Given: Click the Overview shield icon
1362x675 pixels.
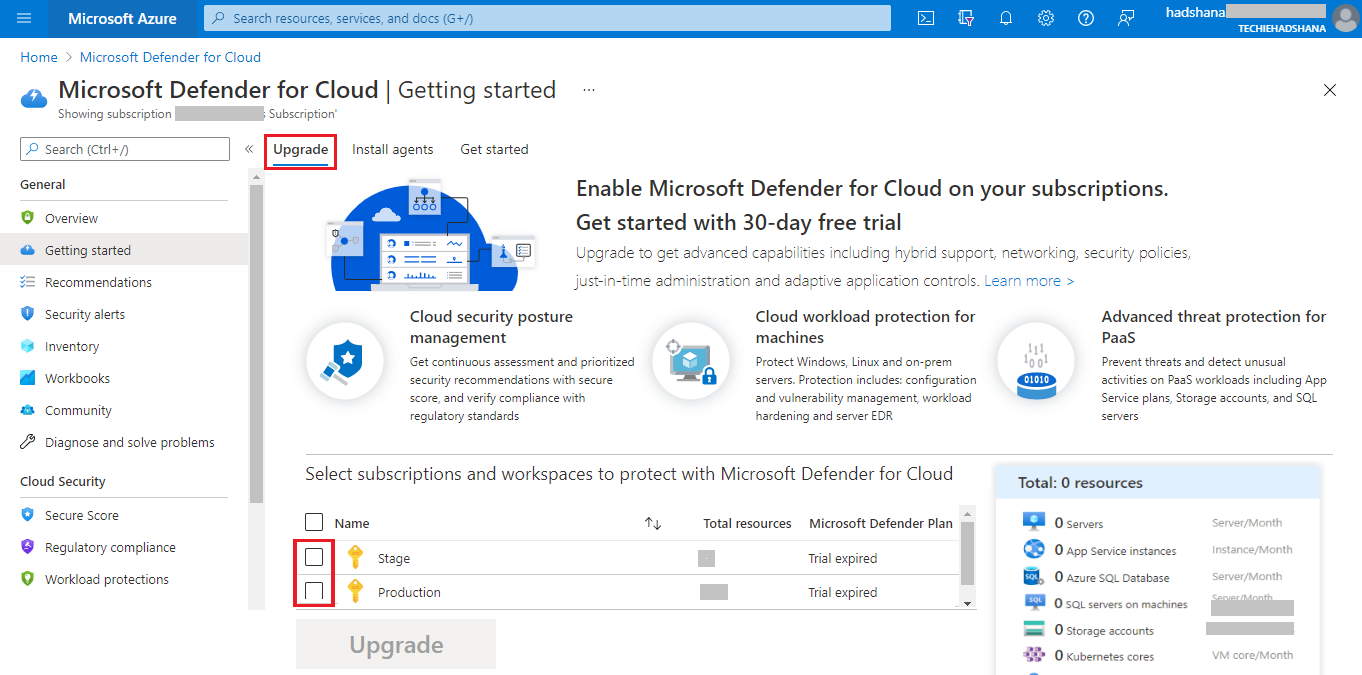Looking at the screenshot, I should click(x=27, y=218).
